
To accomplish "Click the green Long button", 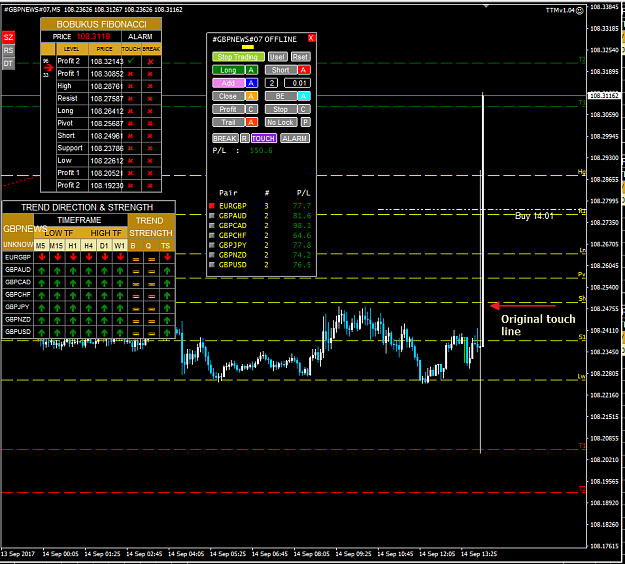I will coord(228,70).
